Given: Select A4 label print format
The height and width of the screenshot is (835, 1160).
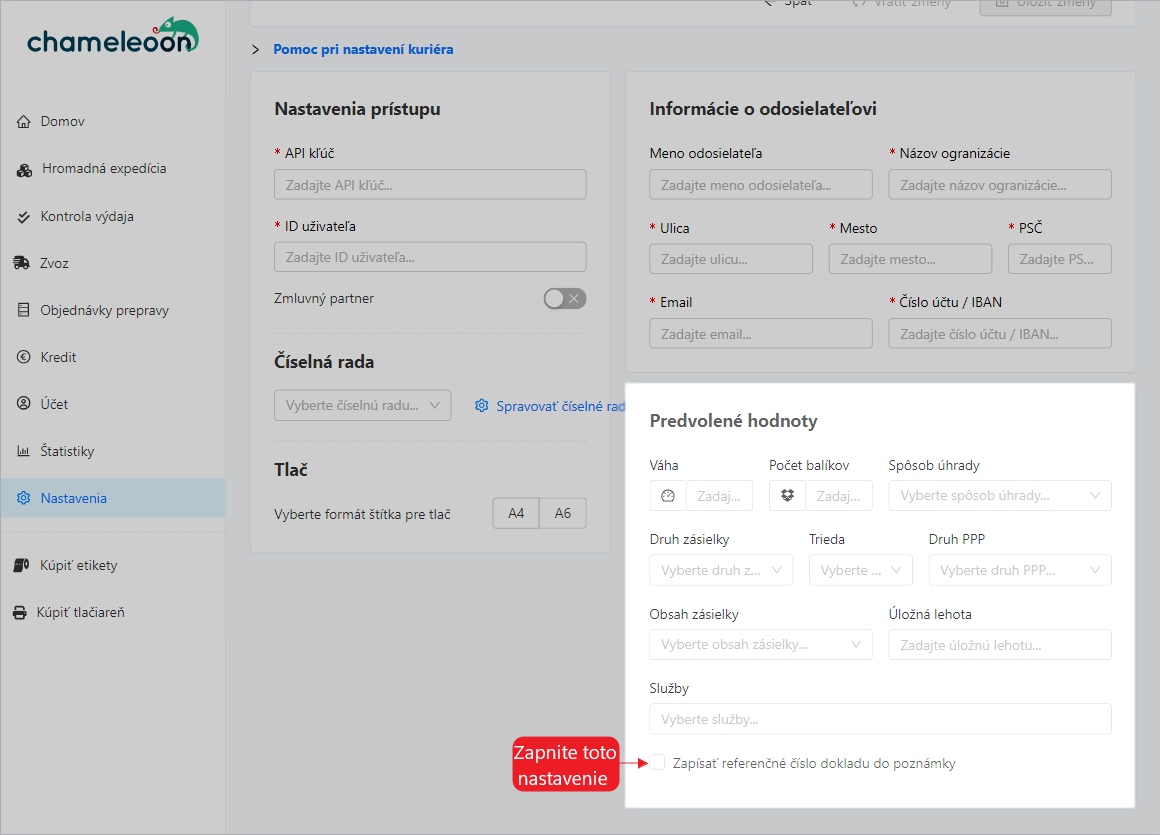Looking at the screenshot, I should [x=516, y=513].
